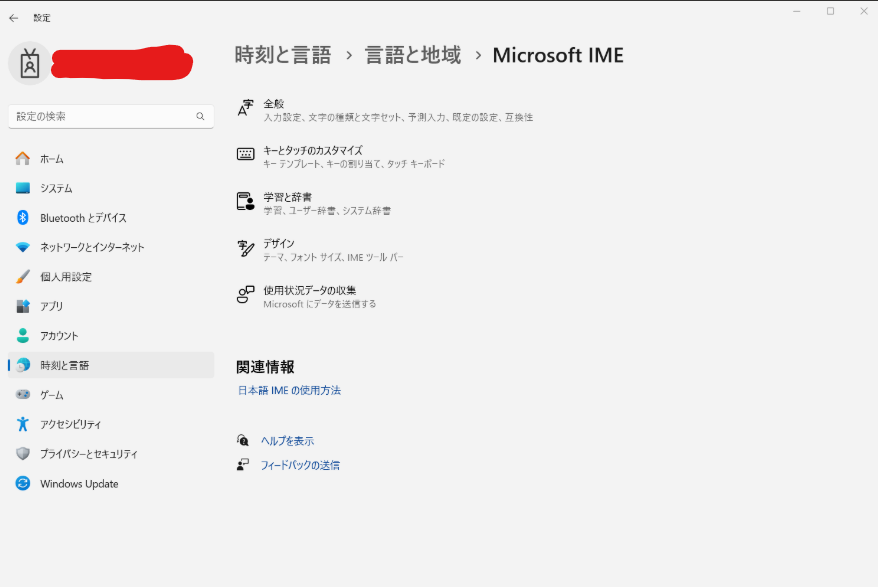Open 学習と辞書 dictionary icon
Screen dimensions: 878x587
point(245,202)
